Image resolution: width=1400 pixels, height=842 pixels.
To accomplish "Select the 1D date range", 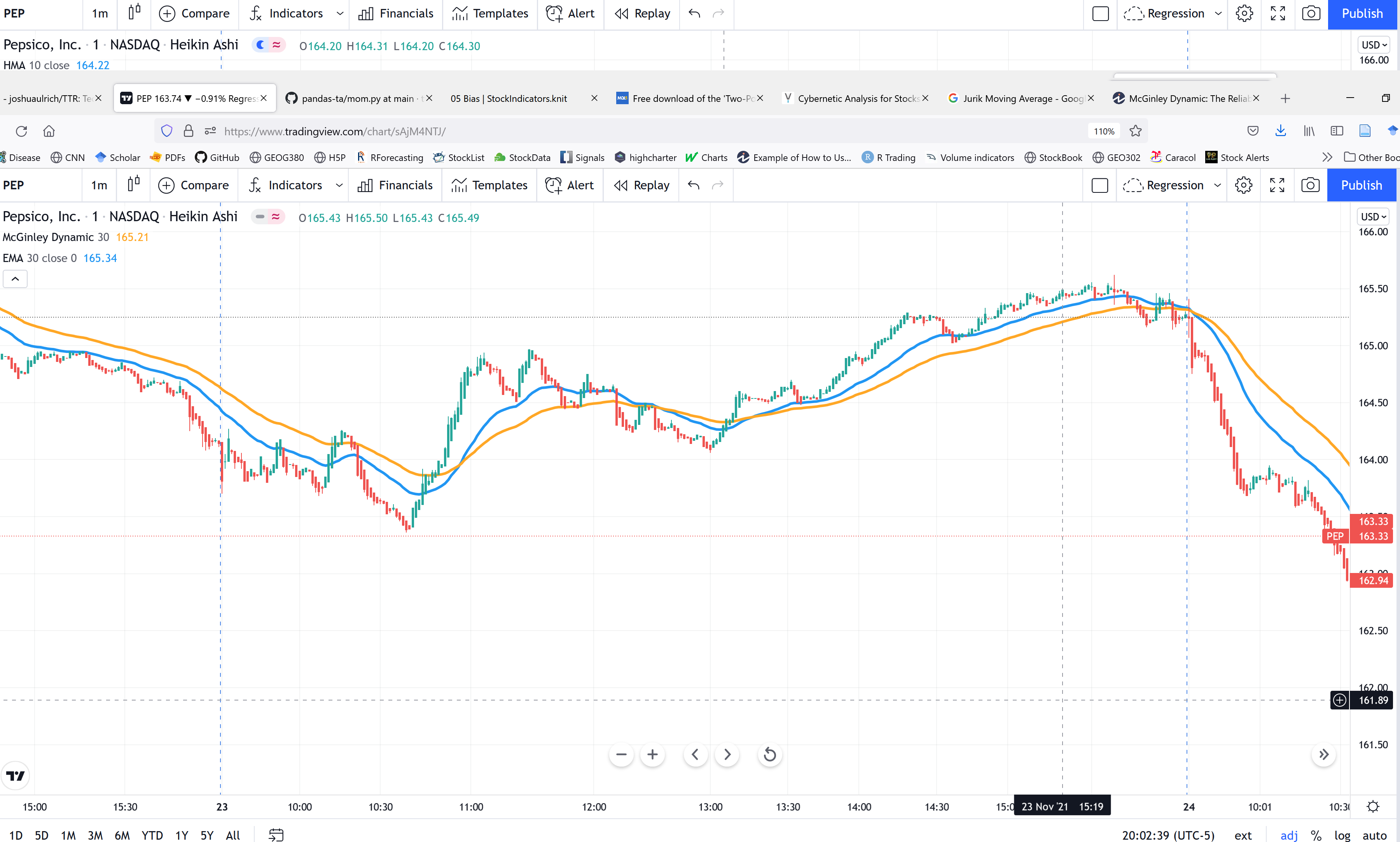I will [x=16, y=835].
